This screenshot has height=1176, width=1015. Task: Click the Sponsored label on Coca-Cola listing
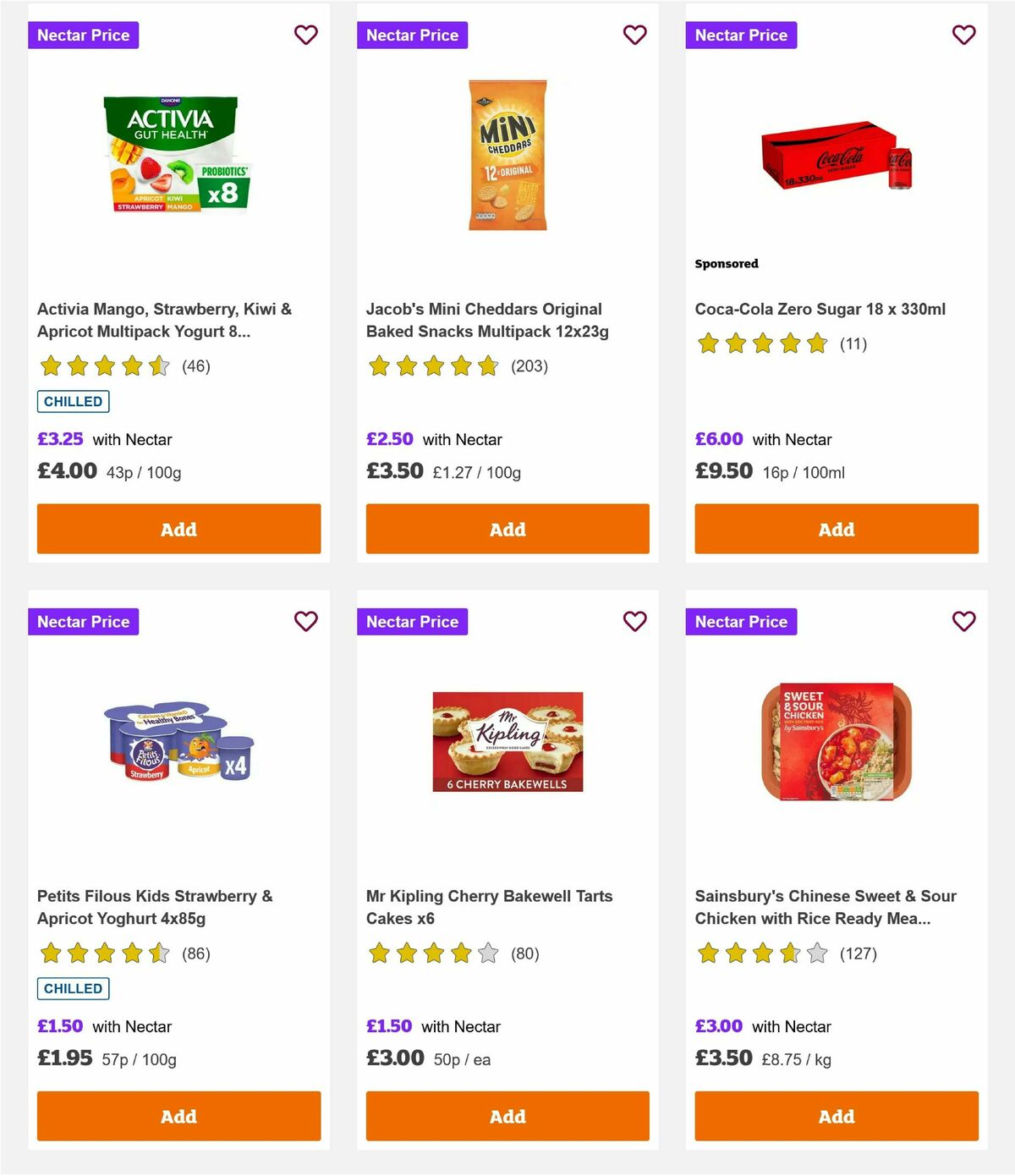click(x=726, y=263)
